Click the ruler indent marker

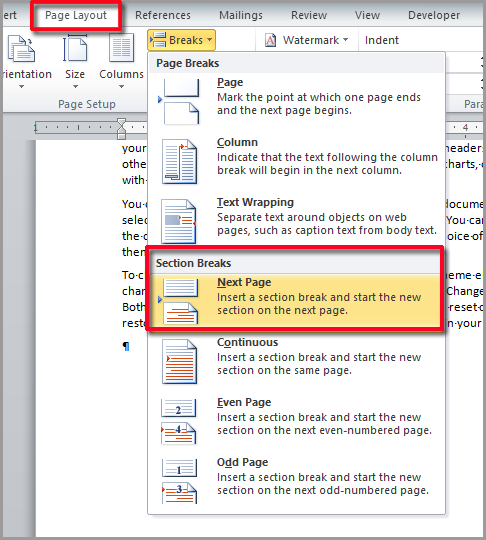coord(121,128)
